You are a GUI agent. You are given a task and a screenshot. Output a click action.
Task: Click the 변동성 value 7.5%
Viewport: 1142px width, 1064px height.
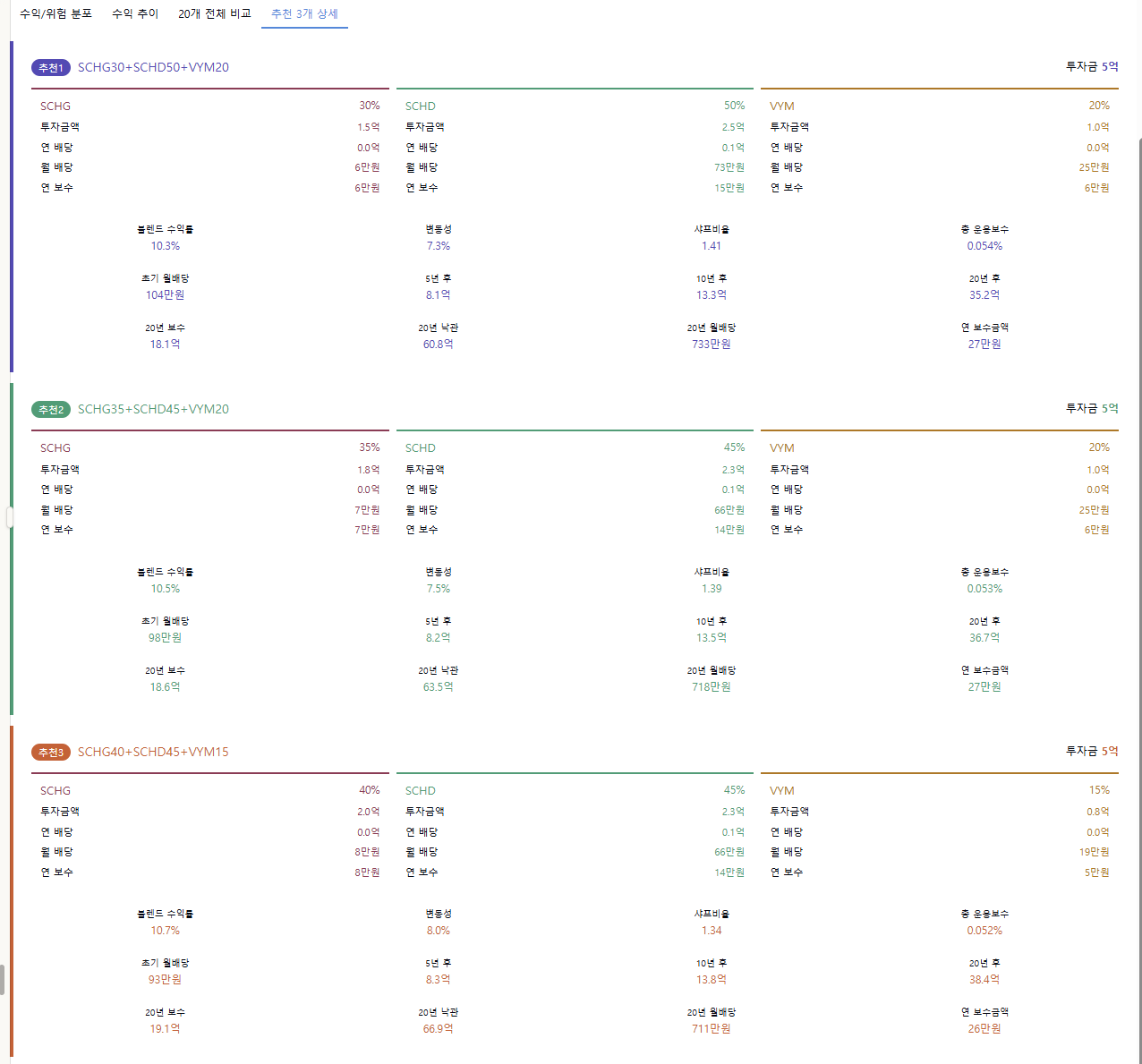439,589
